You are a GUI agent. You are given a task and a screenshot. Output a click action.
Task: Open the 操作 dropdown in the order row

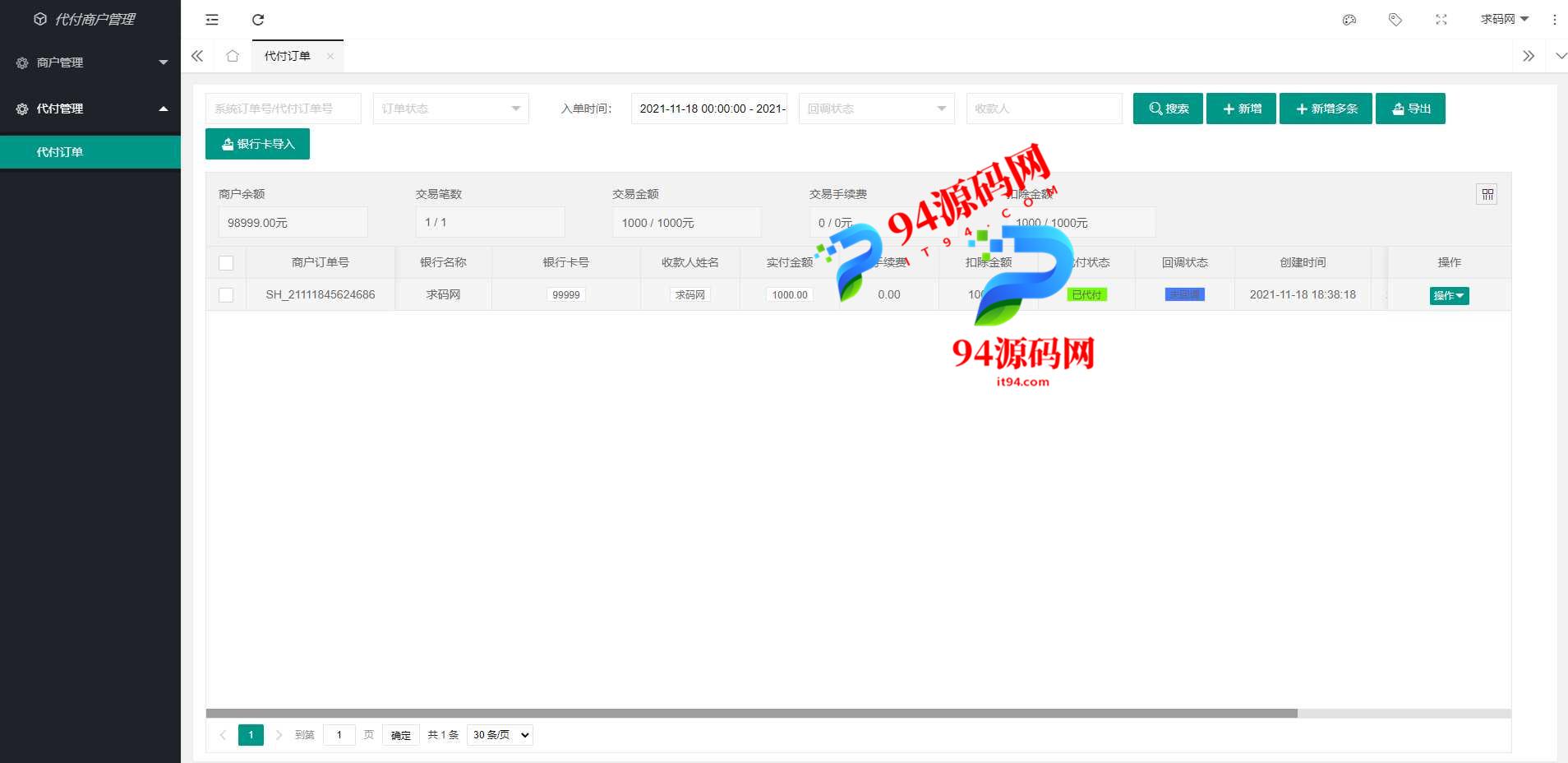click(x=1449, y=296)
